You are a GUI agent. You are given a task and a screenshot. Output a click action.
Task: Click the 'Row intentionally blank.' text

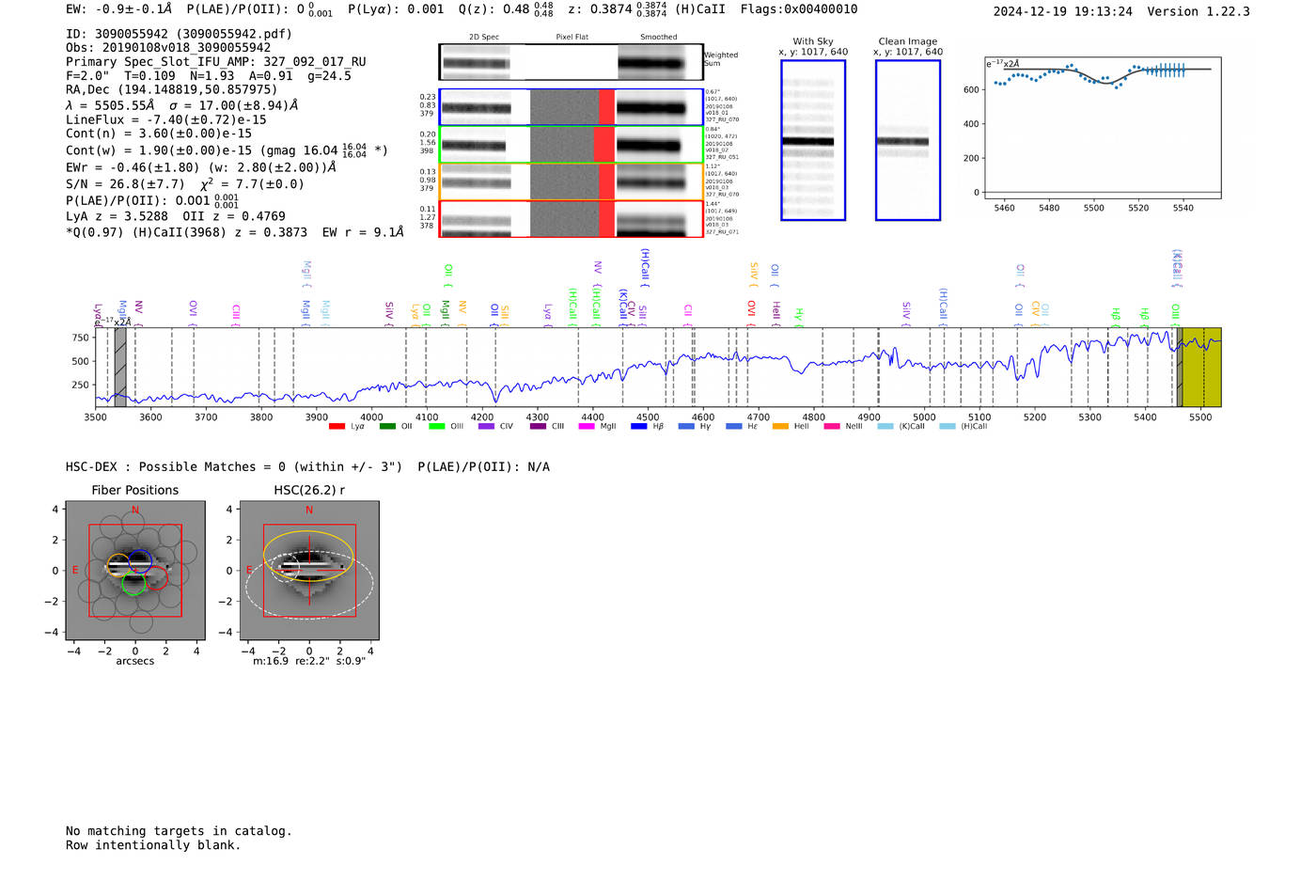coord(153,845)
